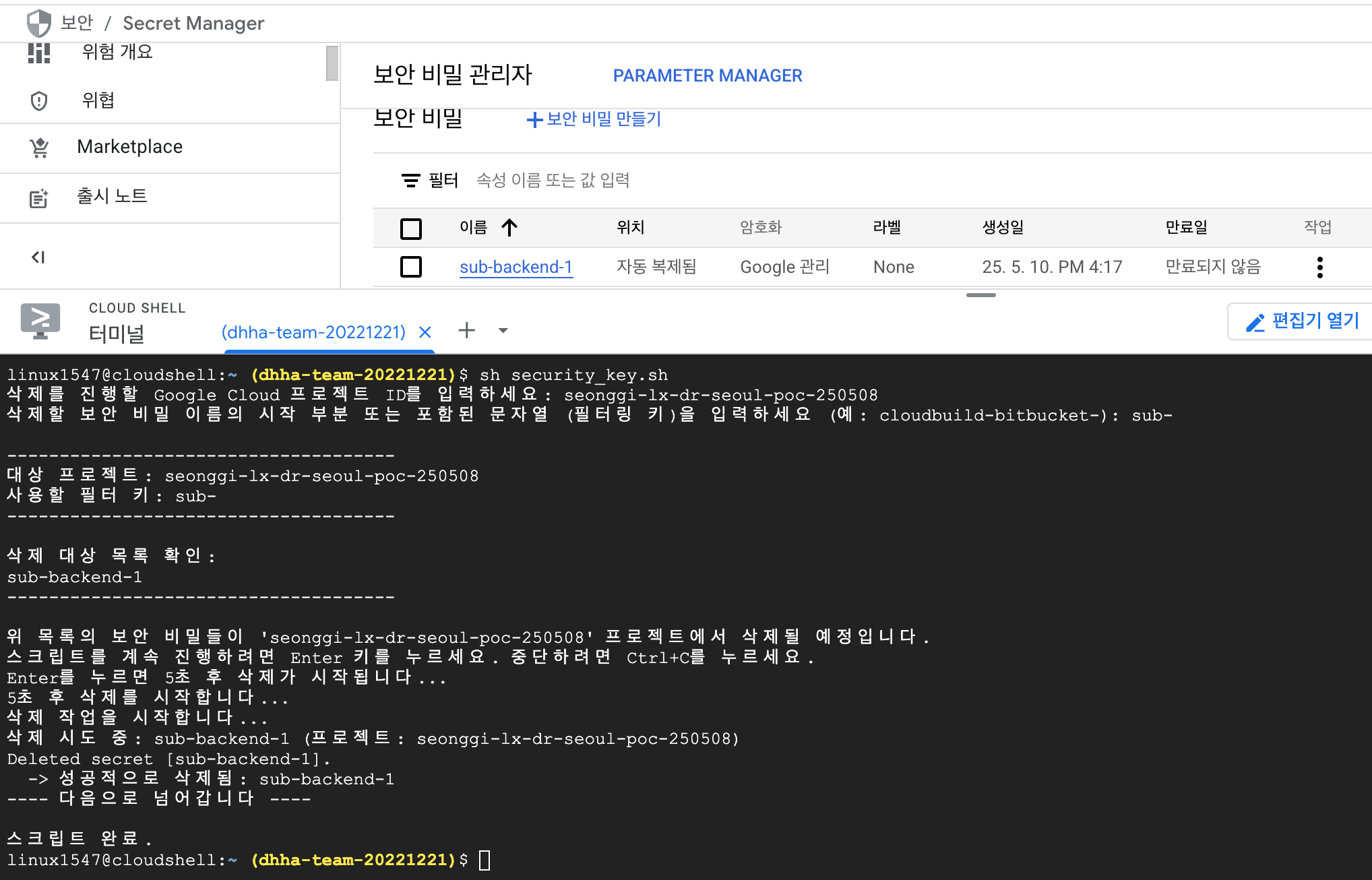Image resolution: width=1372 pixels, height=880 pixels.
Task: Click the open editor button
Action: pos(1301,321)
